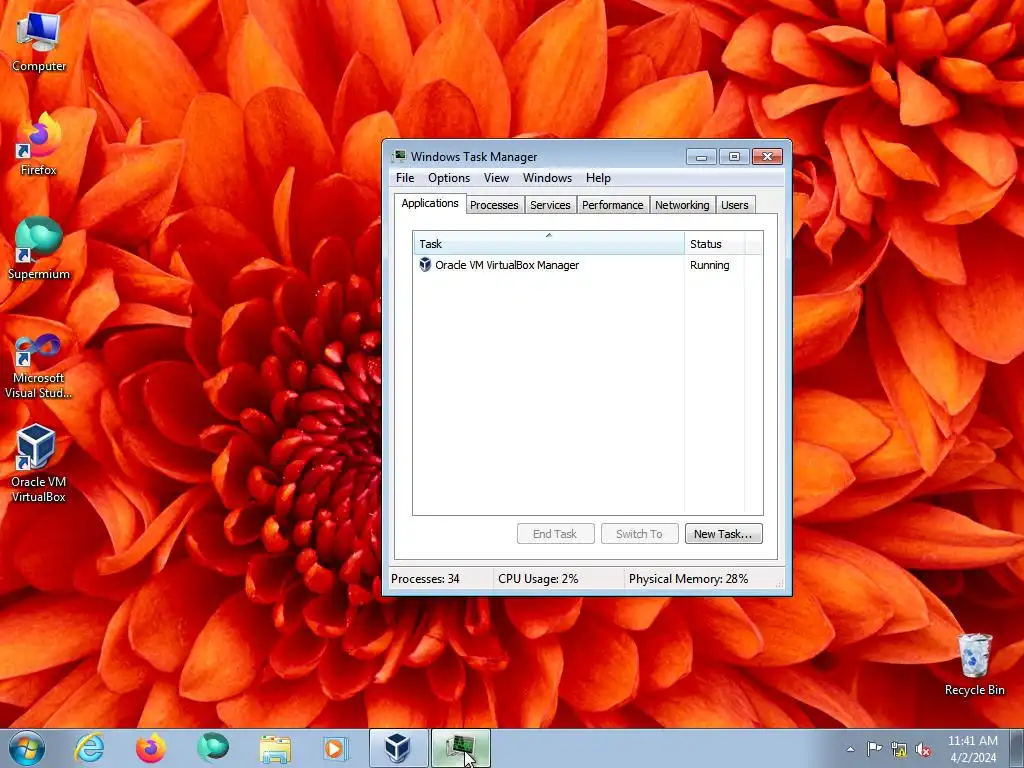Image resolution: width=1024 pixels, height=768 pixels.
Task: Switch to the Performance tab
Action: click(x=613, y=205)
